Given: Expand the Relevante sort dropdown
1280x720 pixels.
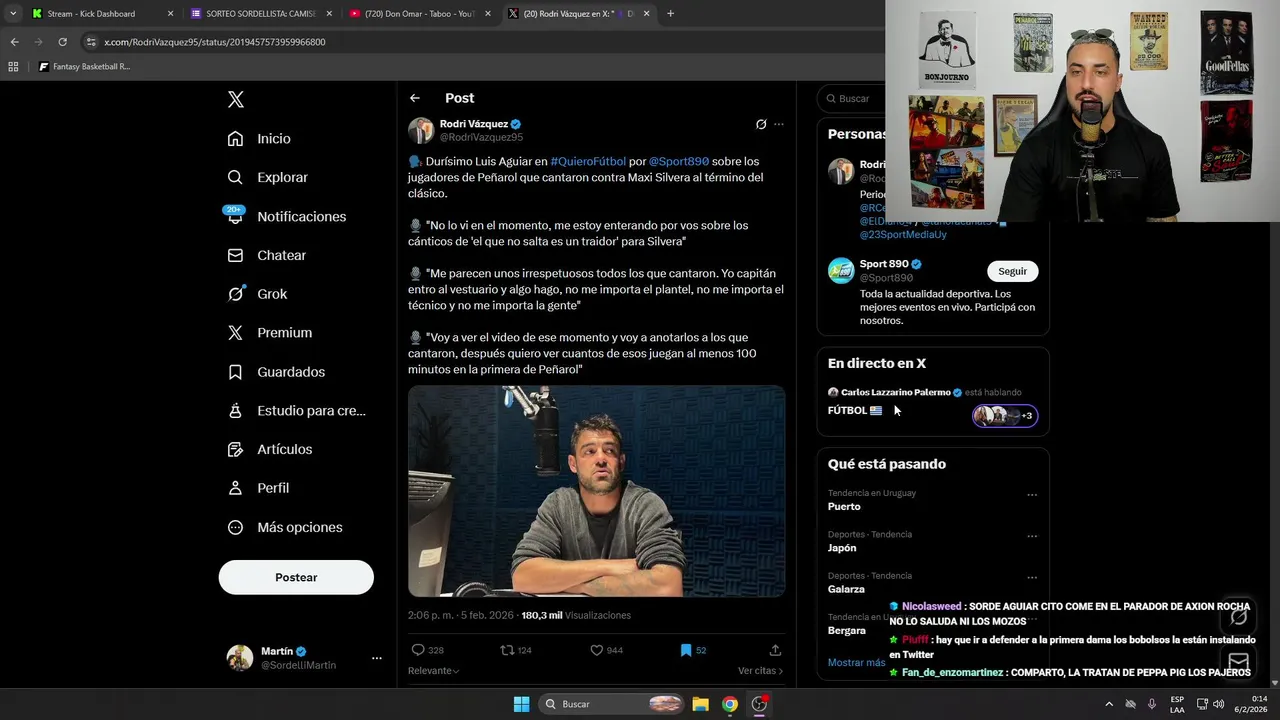Looking at the screenshot, I should (433, 671).
